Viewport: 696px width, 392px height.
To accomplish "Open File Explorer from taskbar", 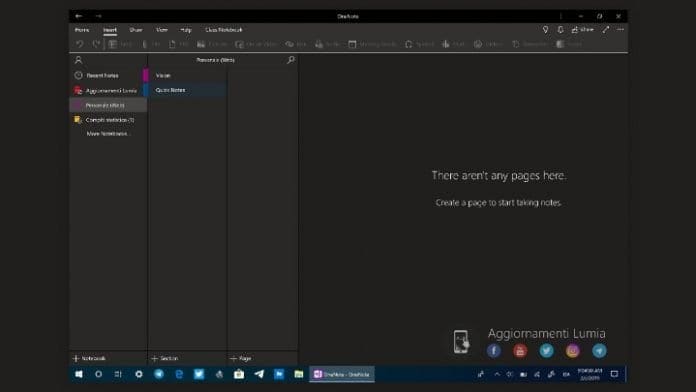I will point(299,374).
